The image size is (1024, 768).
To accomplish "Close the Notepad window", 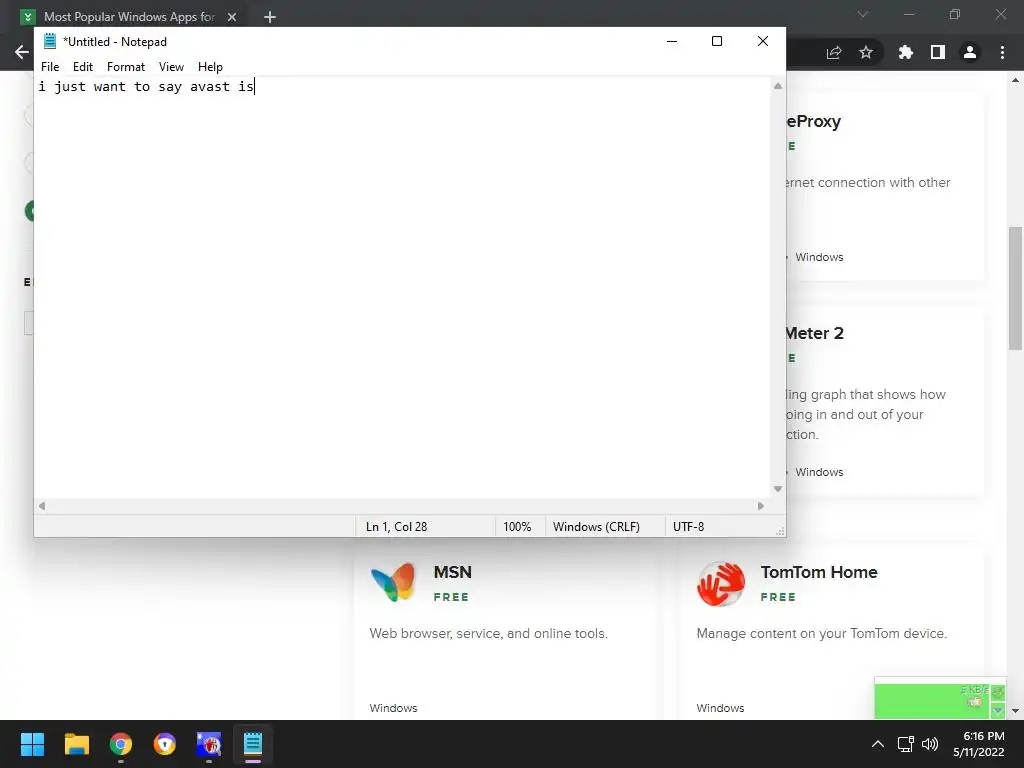I will pos(762,41).
